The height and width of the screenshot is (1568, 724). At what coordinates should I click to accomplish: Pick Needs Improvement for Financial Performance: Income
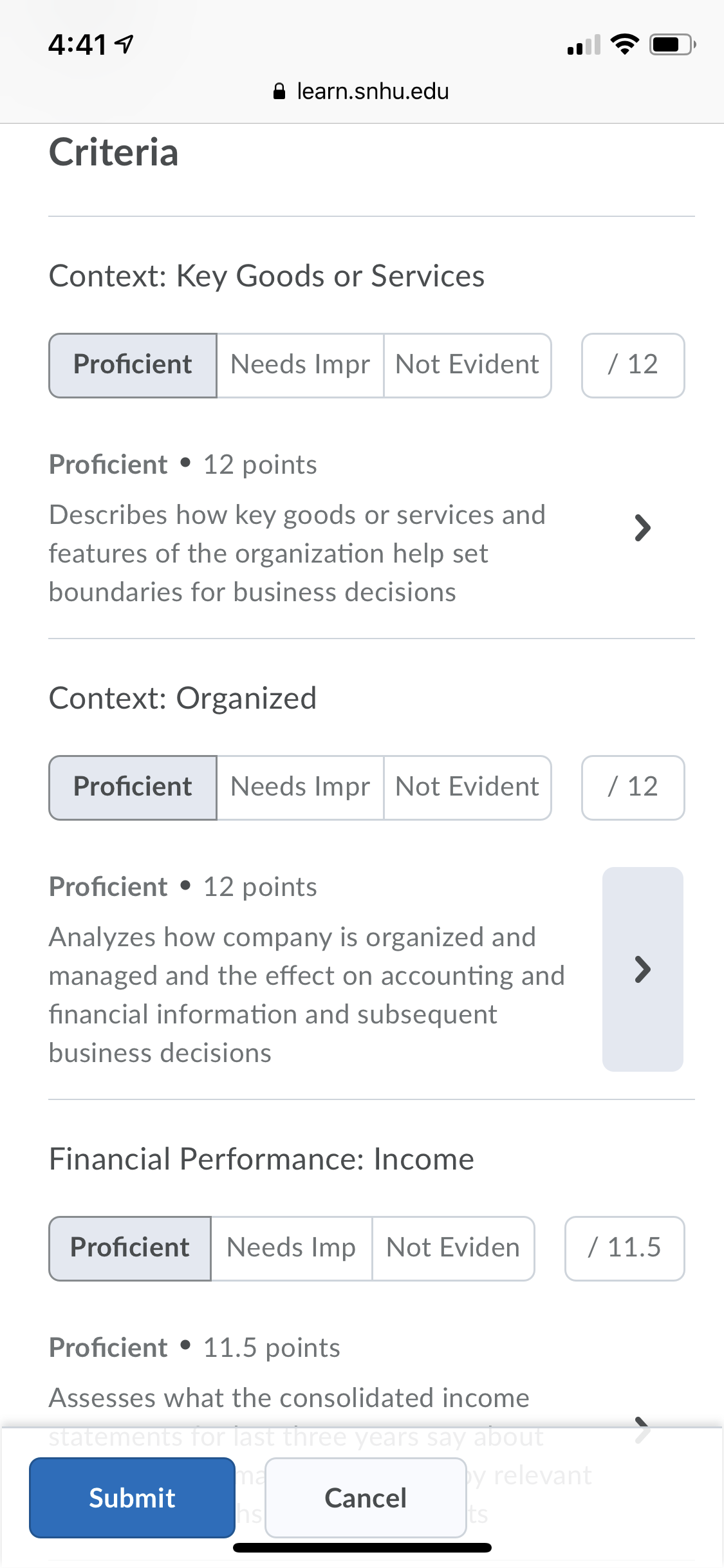tap(292, 1249)
